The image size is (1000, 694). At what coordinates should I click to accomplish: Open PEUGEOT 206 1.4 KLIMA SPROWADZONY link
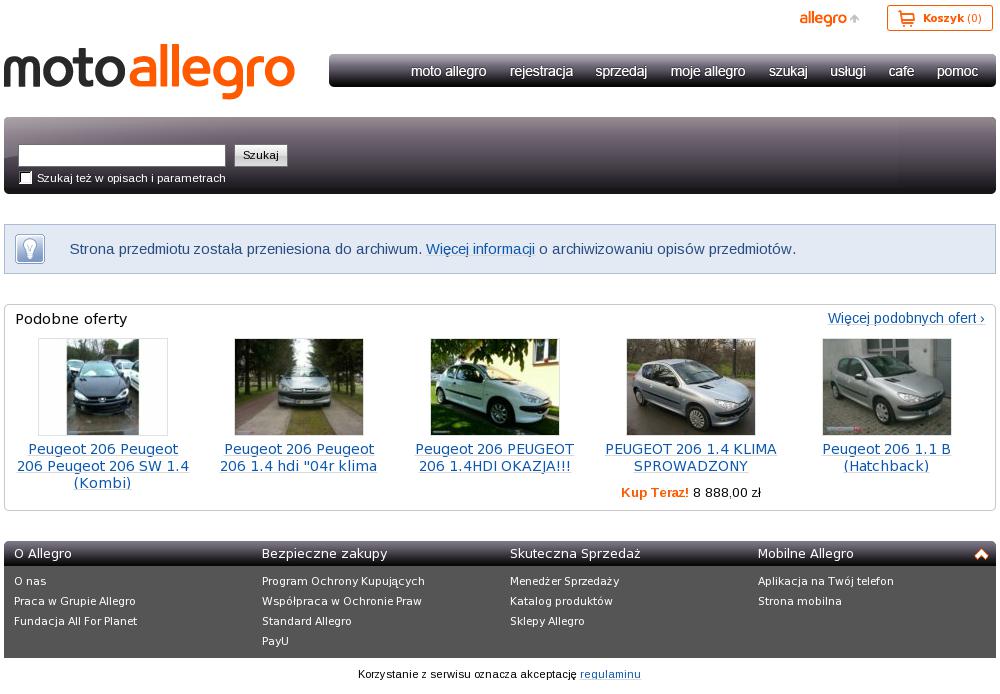point(691,457)
